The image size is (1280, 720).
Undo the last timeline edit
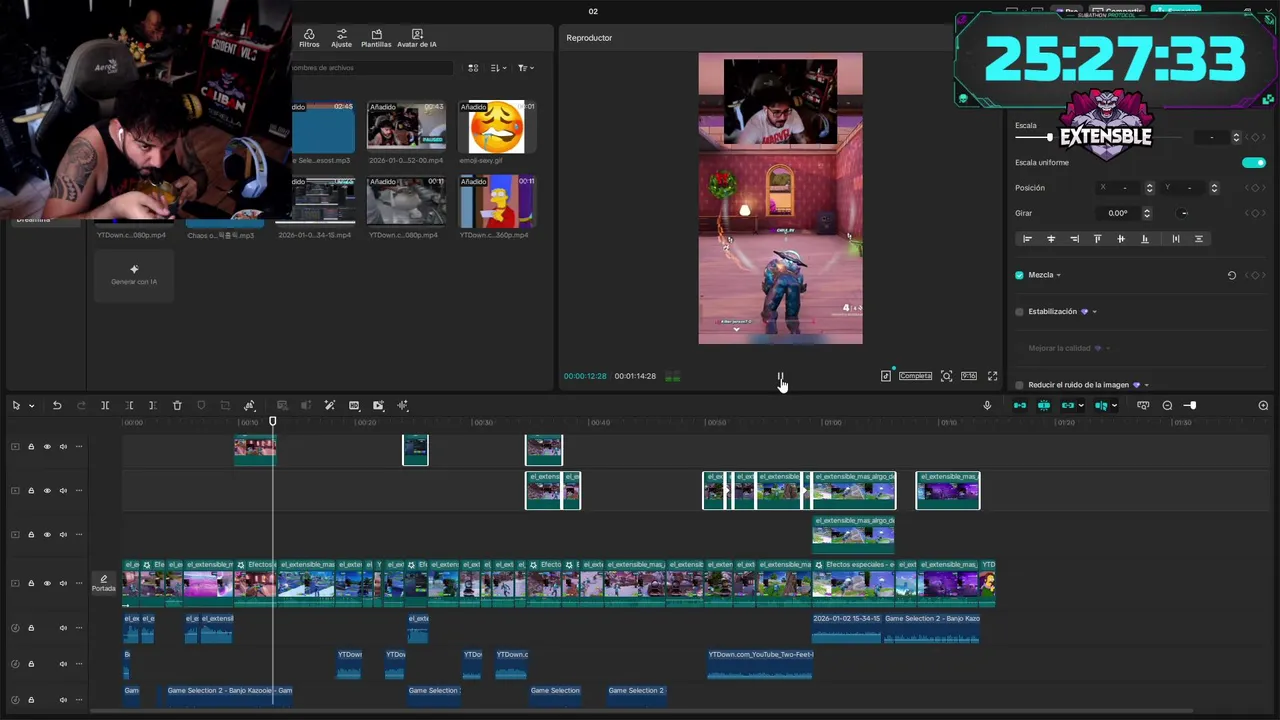tap(57, 406)
